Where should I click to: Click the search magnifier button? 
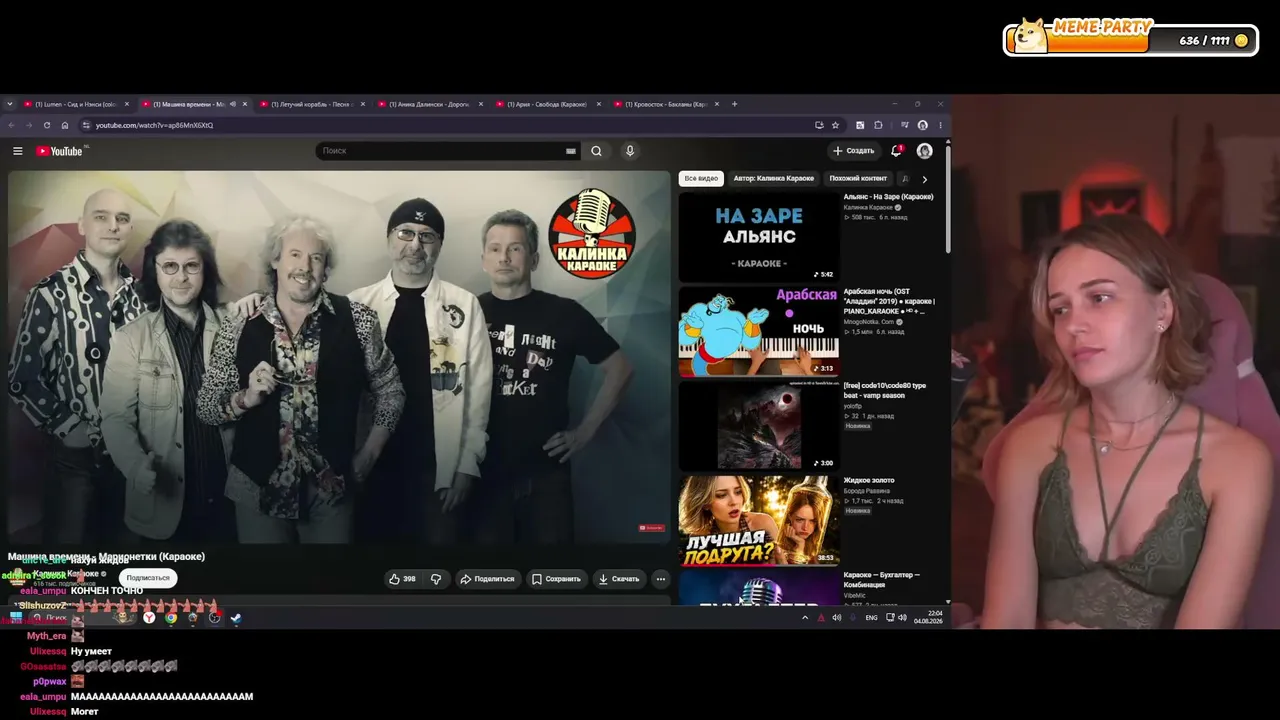coord(596,151)
